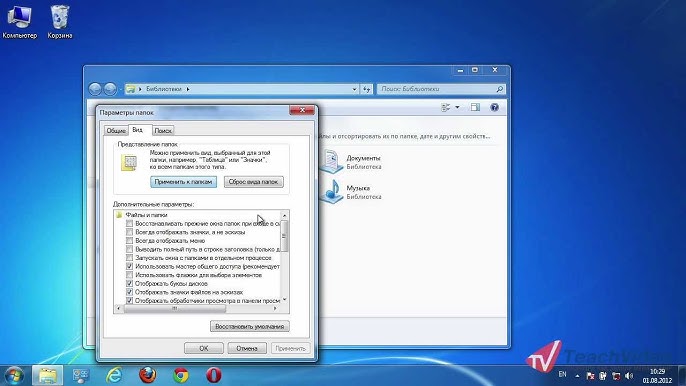Screen dimensions: 686x386
Task: Close the Параметры папок dialog
Action: click(302, 110)
